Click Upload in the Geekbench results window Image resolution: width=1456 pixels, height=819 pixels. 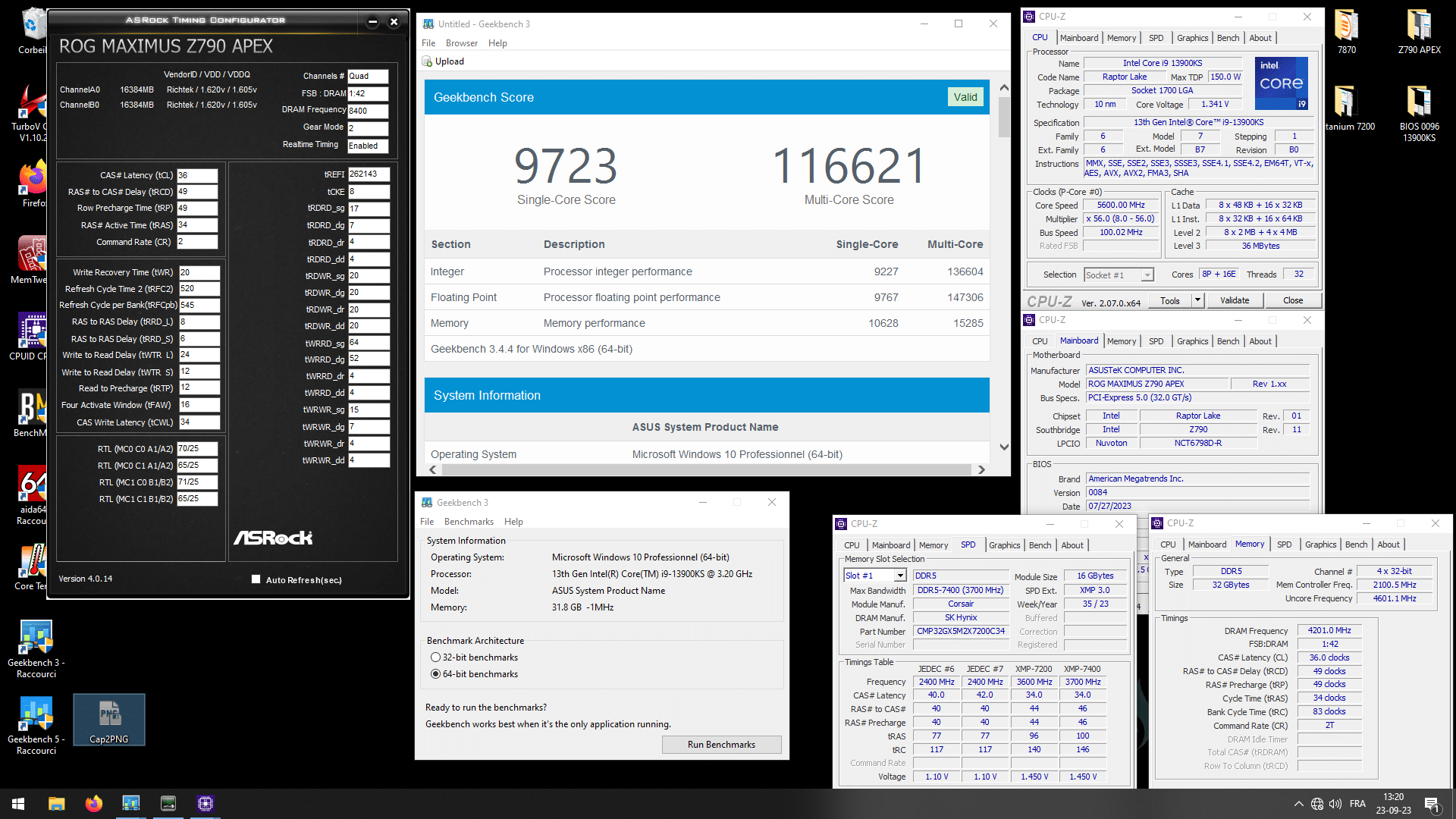[x=443, y=61]
